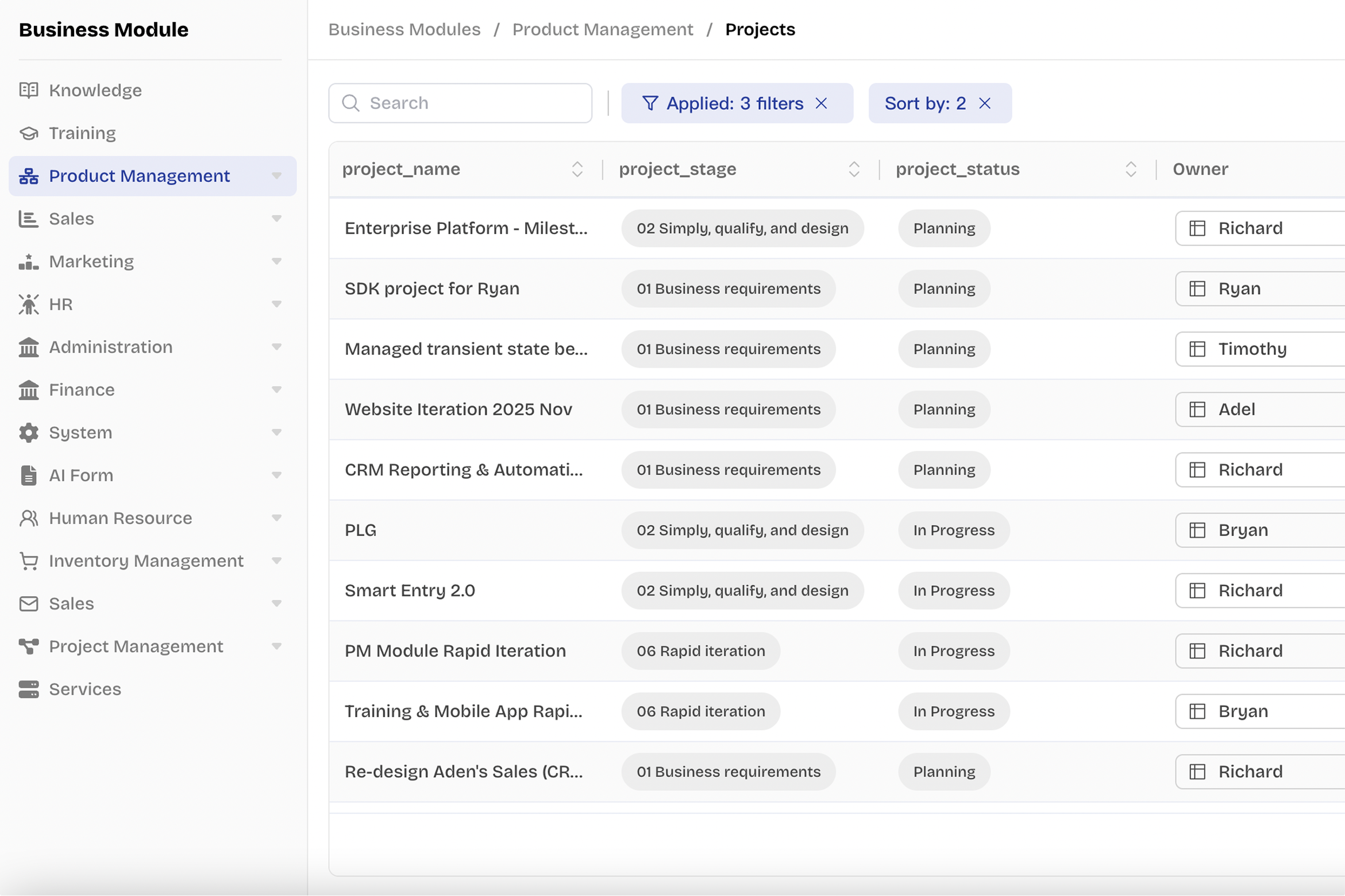
Task: Collapse the Product Management dropdown arrow
Action: coord(276,176)
